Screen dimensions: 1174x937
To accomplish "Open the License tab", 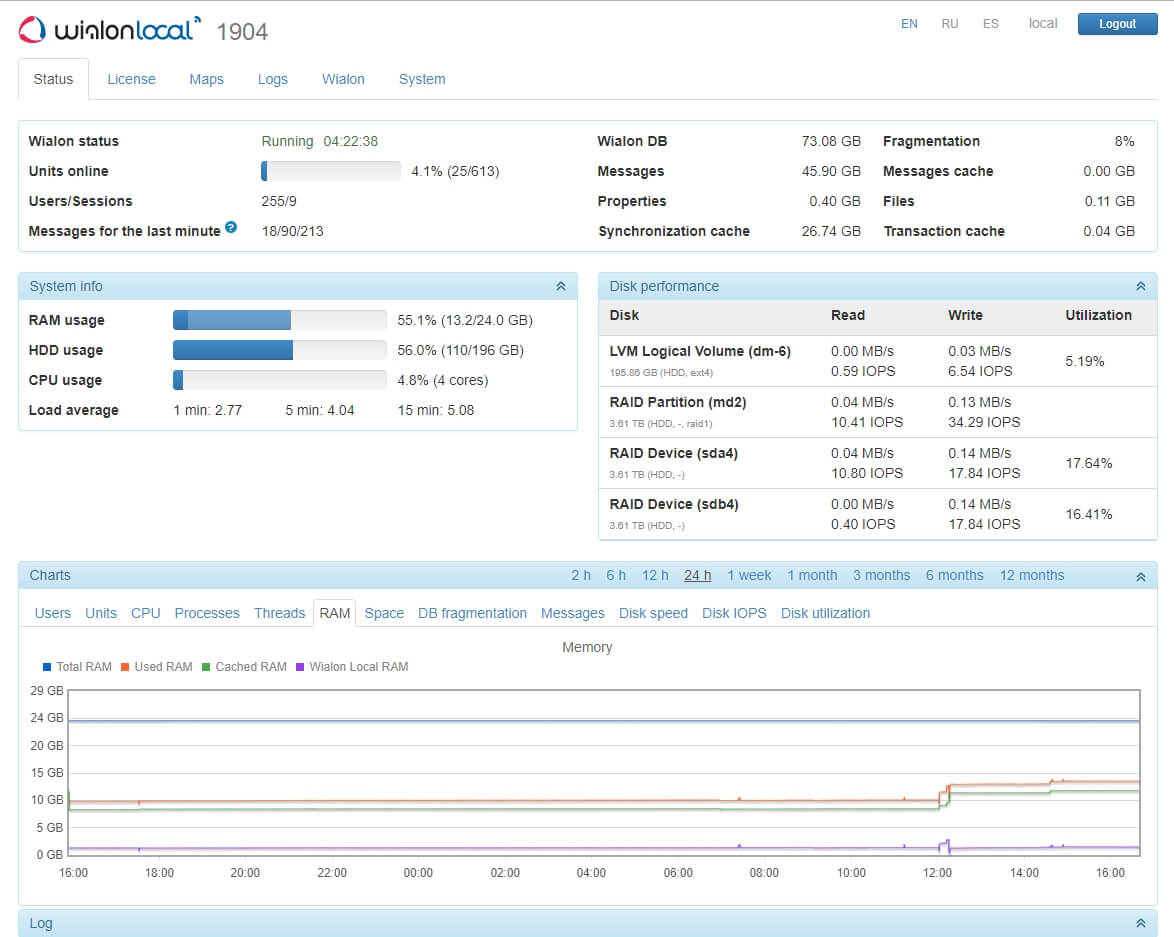I will point(131,79).
